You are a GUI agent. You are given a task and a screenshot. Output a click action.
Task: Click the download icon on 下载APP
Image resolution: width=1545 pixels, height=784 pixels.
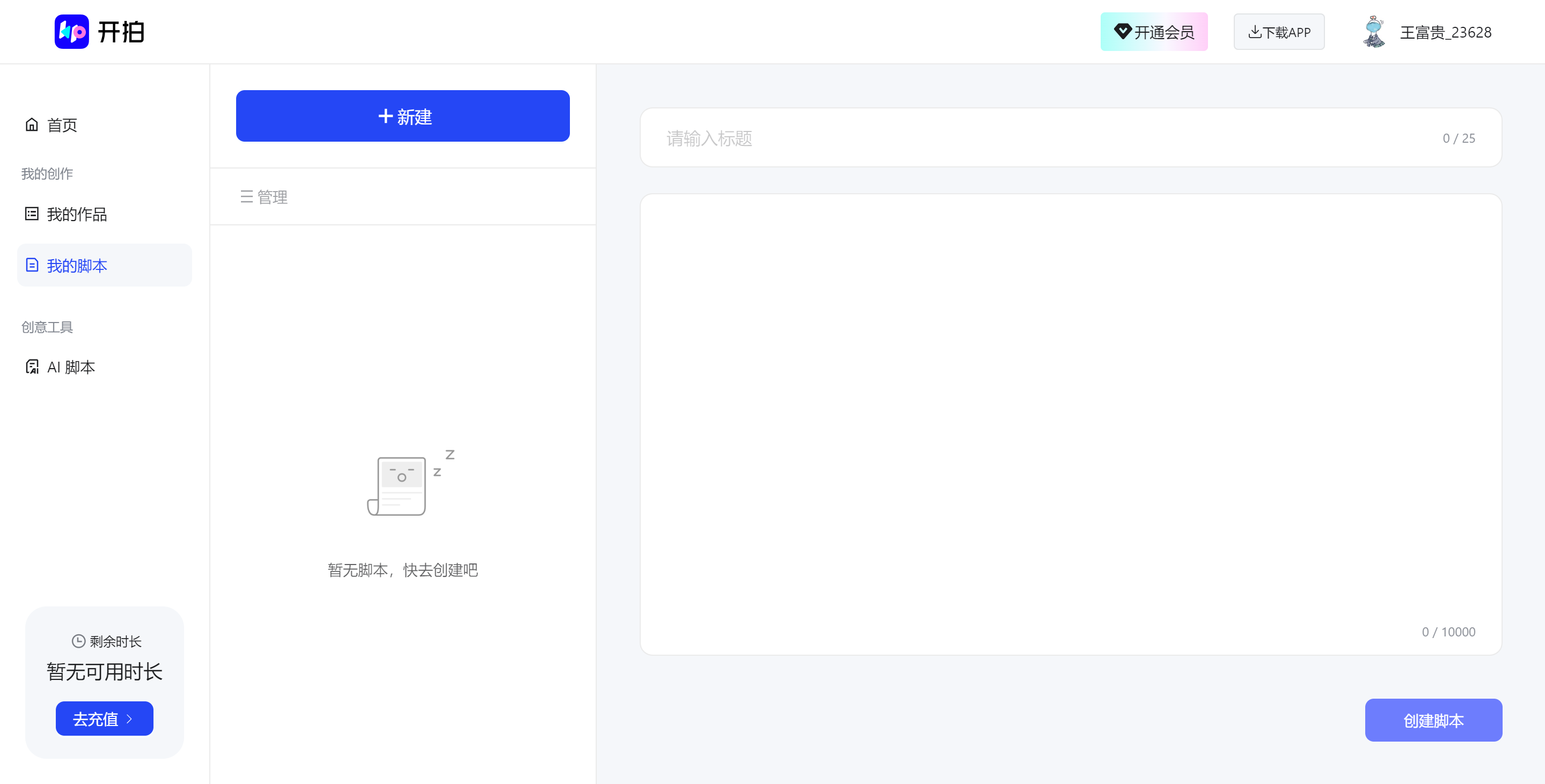(x=1254, y=32)
